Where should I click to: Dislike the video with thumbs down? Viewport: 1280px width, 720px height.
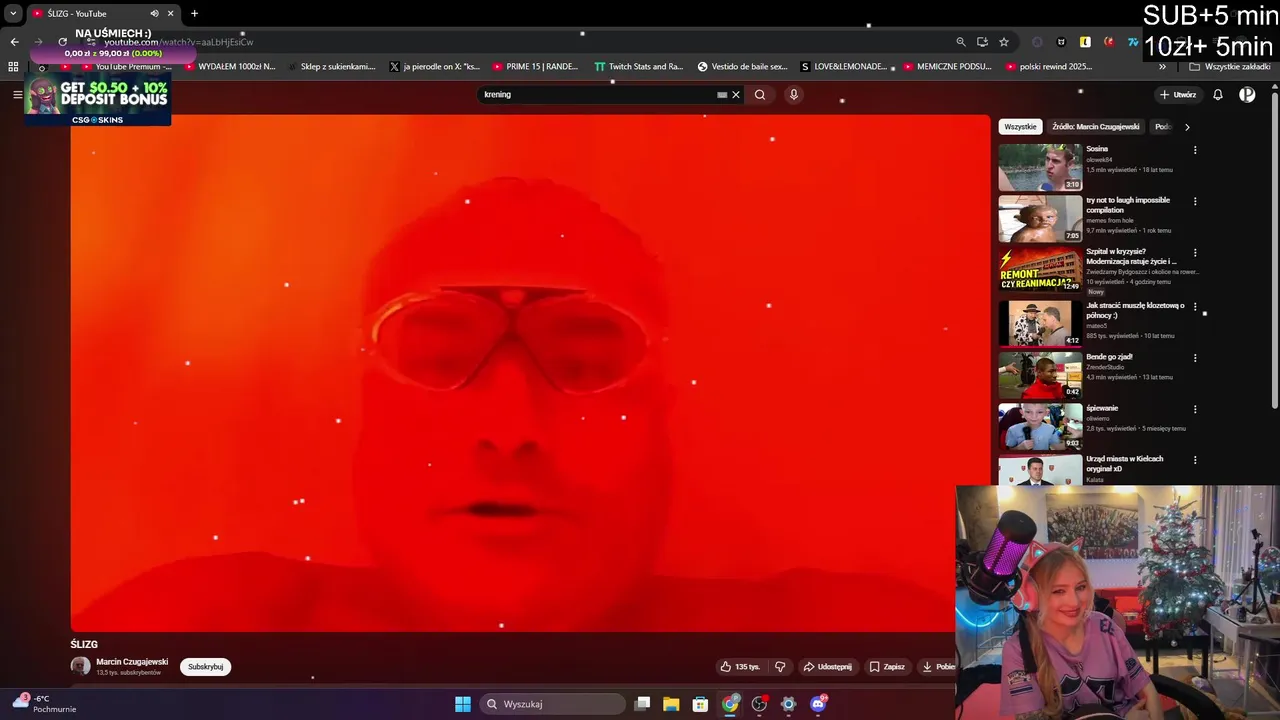(x=780, y=667)
